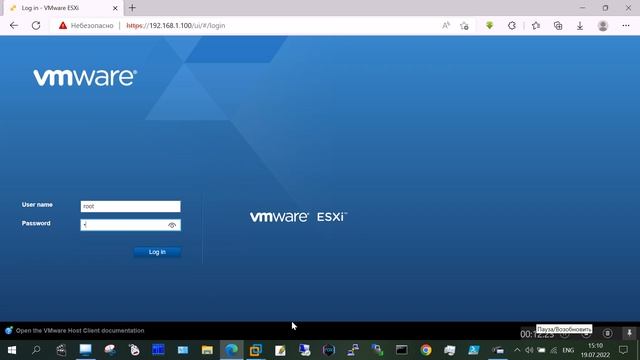Open PowerShell taskbar icon

[474, 350]
